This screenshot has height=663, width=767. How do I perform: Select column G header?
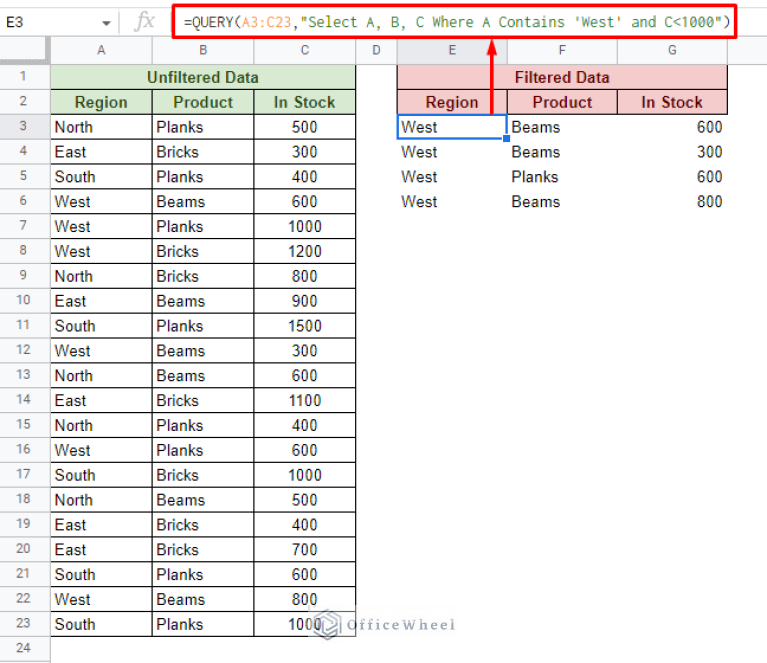click(672, 50)
